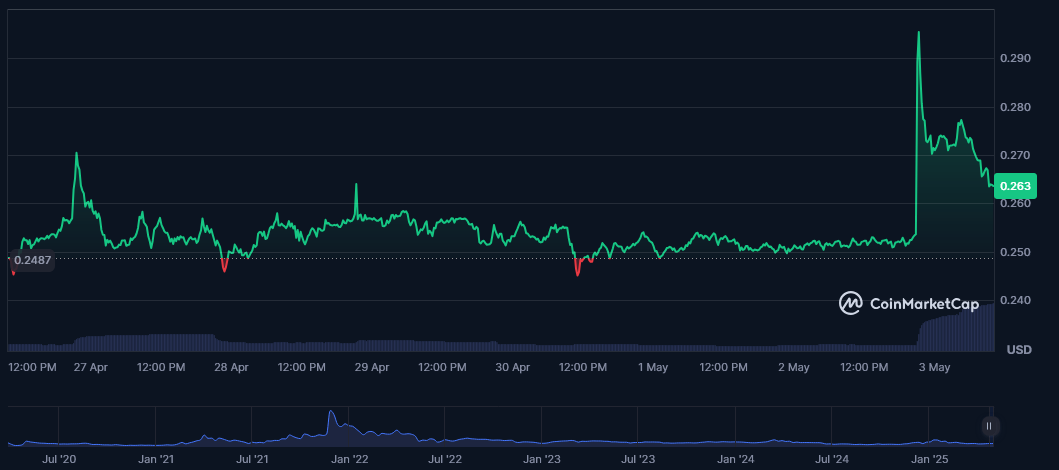Click the 0.240 price axis label
Image resolution: width=1059 pixels, height=470 pixels.
click(x=1015, y=301)
